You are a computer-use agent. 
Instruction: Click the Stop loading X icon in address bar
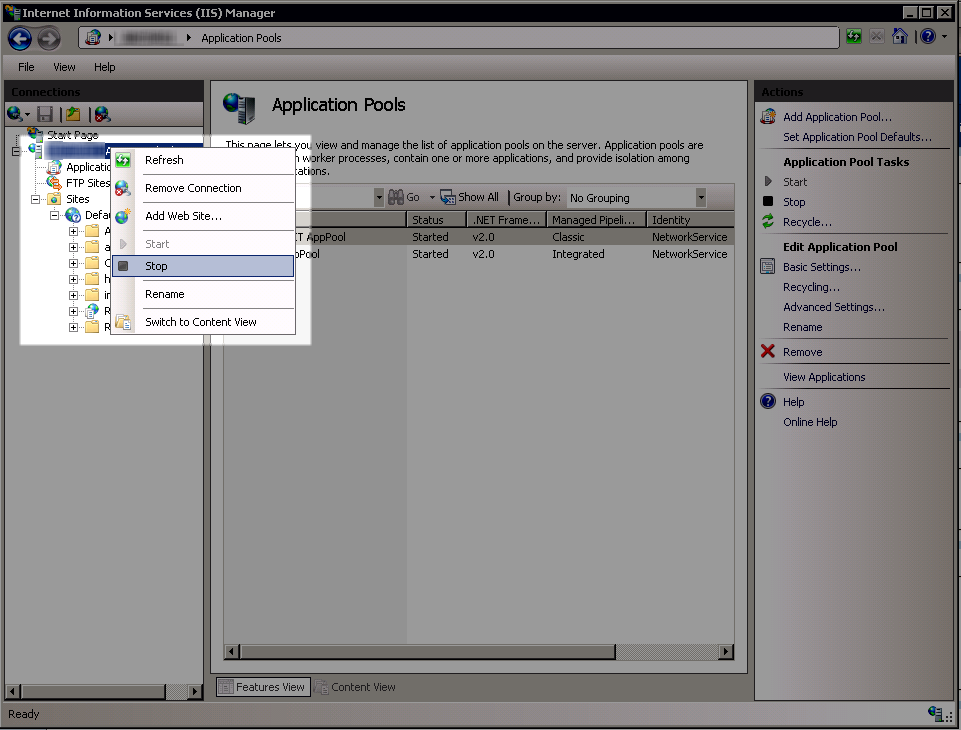pos(876,37)
